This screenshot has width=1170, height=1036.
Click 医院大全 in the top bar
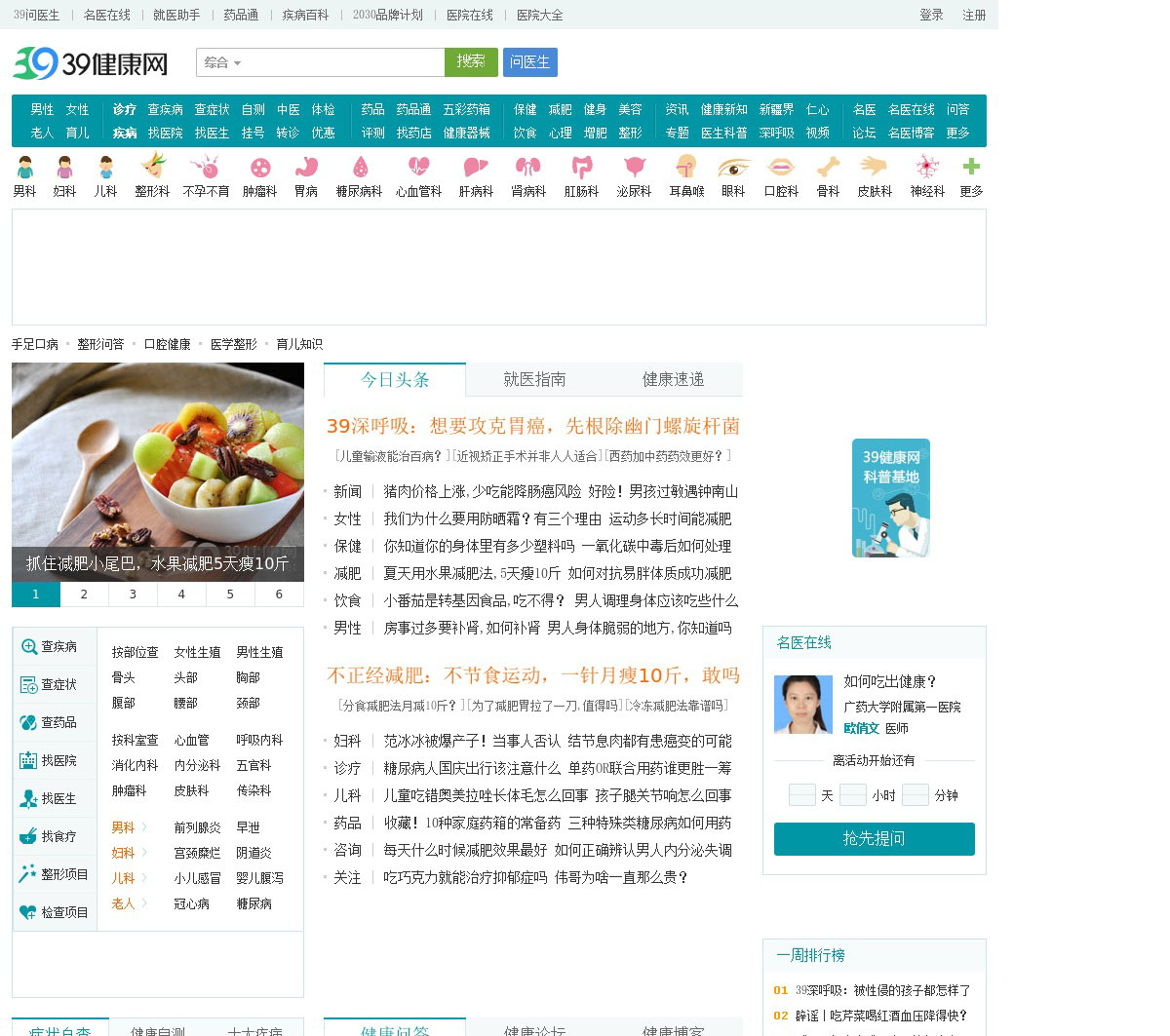coord(539,15)
